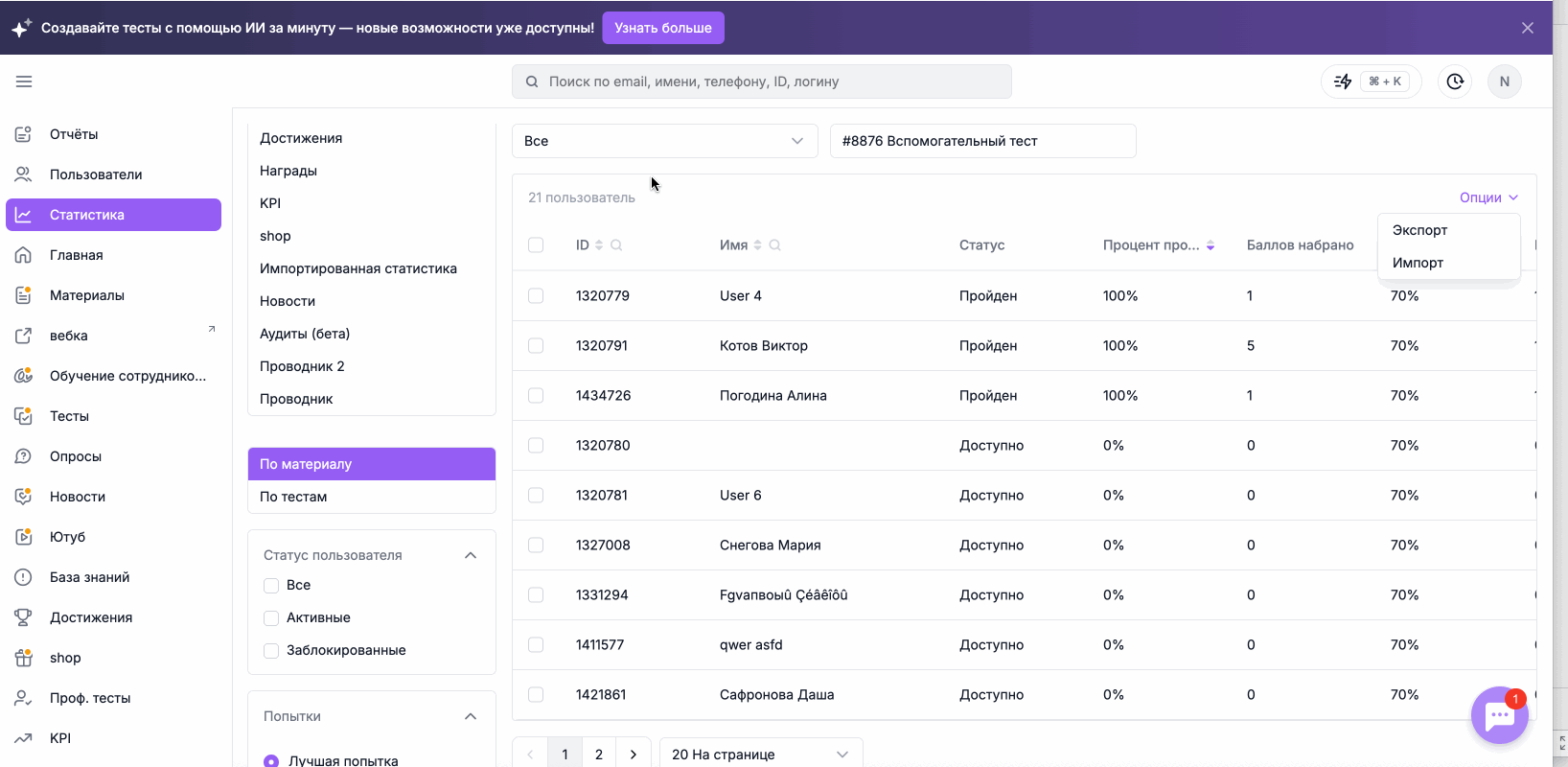This screenshot has height=767, width=1568.
Task: Click the search icon beside Имя column
Action: coord(774,245)
